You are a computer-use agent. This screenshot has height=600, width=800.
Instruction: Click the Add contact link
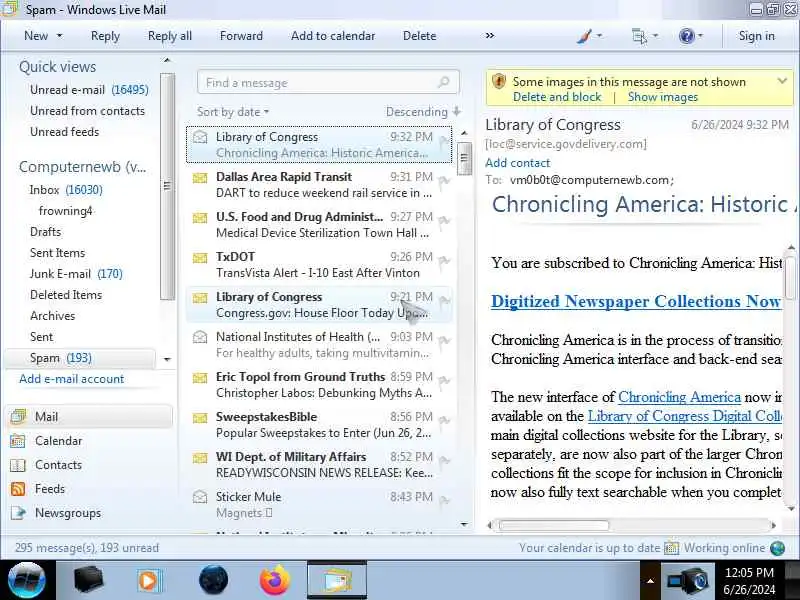coord(517,163)
